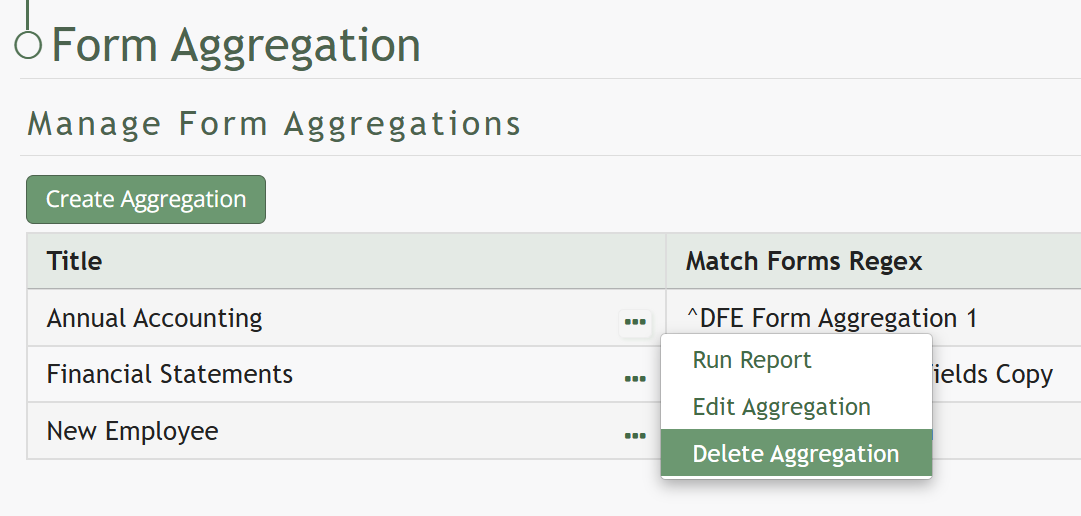Open the Annual Accounting row actions ellipsis

(x=635, y=321)
